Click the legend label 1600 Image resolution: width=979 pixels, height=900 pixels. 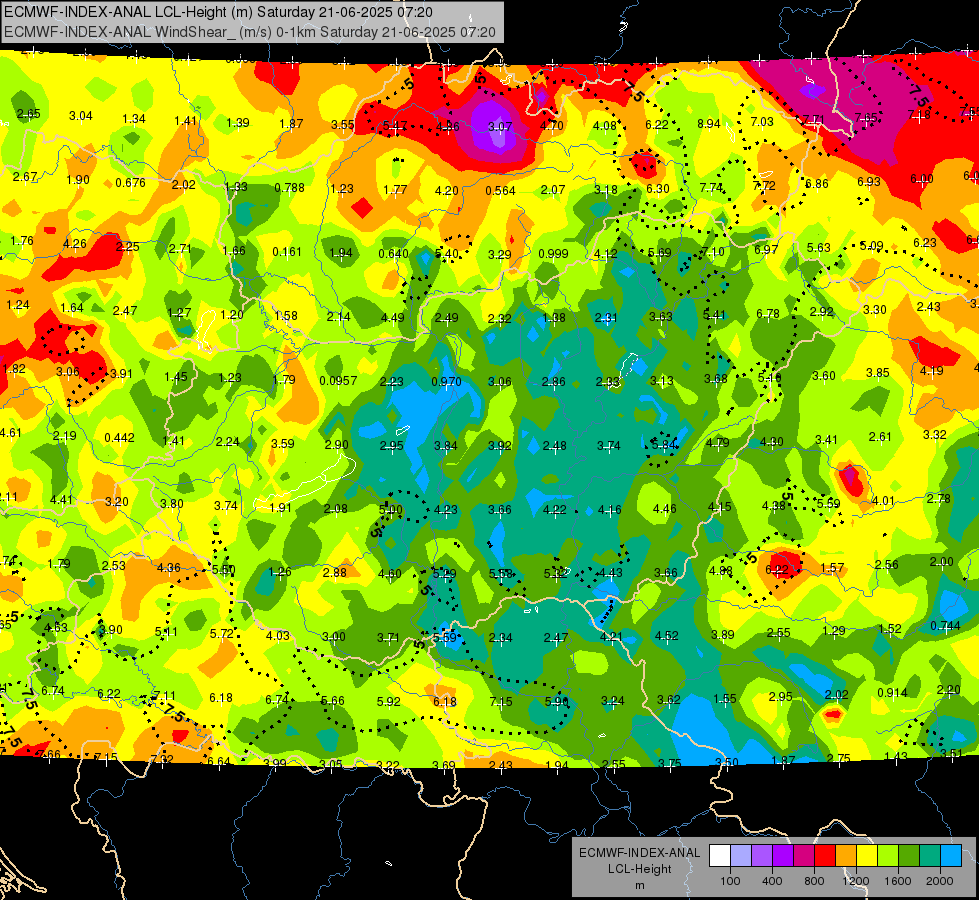[x=898, y=881]
